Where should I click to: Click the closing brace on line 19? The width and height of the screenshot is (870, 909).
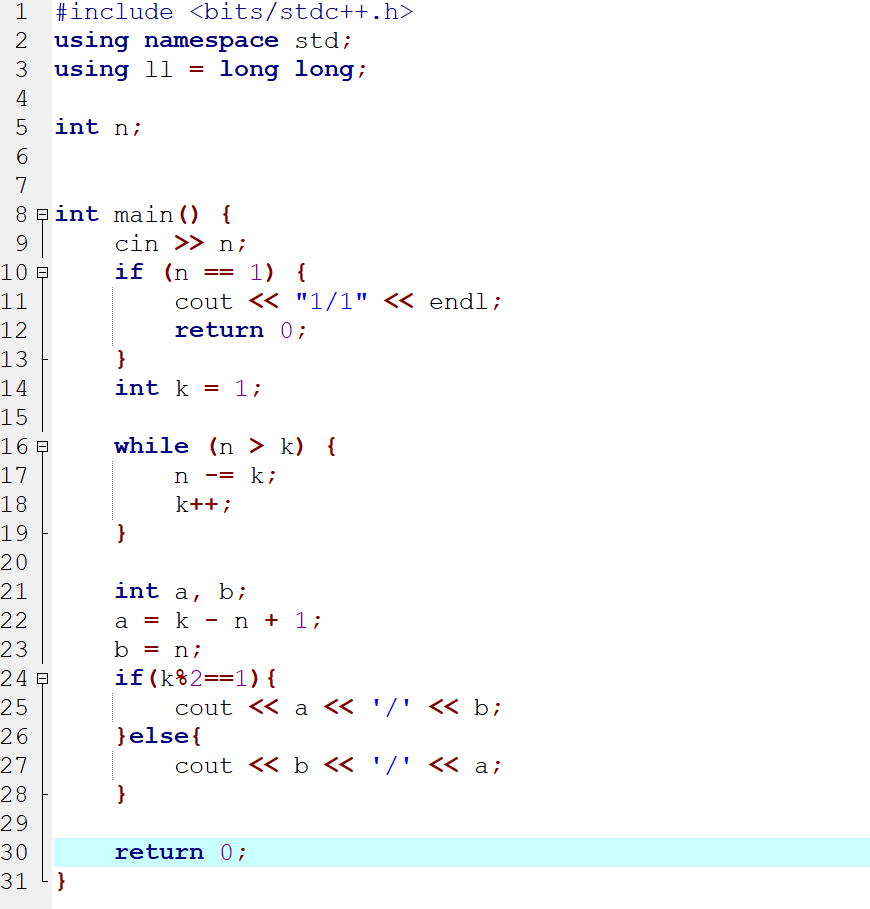pyautogui.click(x=121, y=533)
